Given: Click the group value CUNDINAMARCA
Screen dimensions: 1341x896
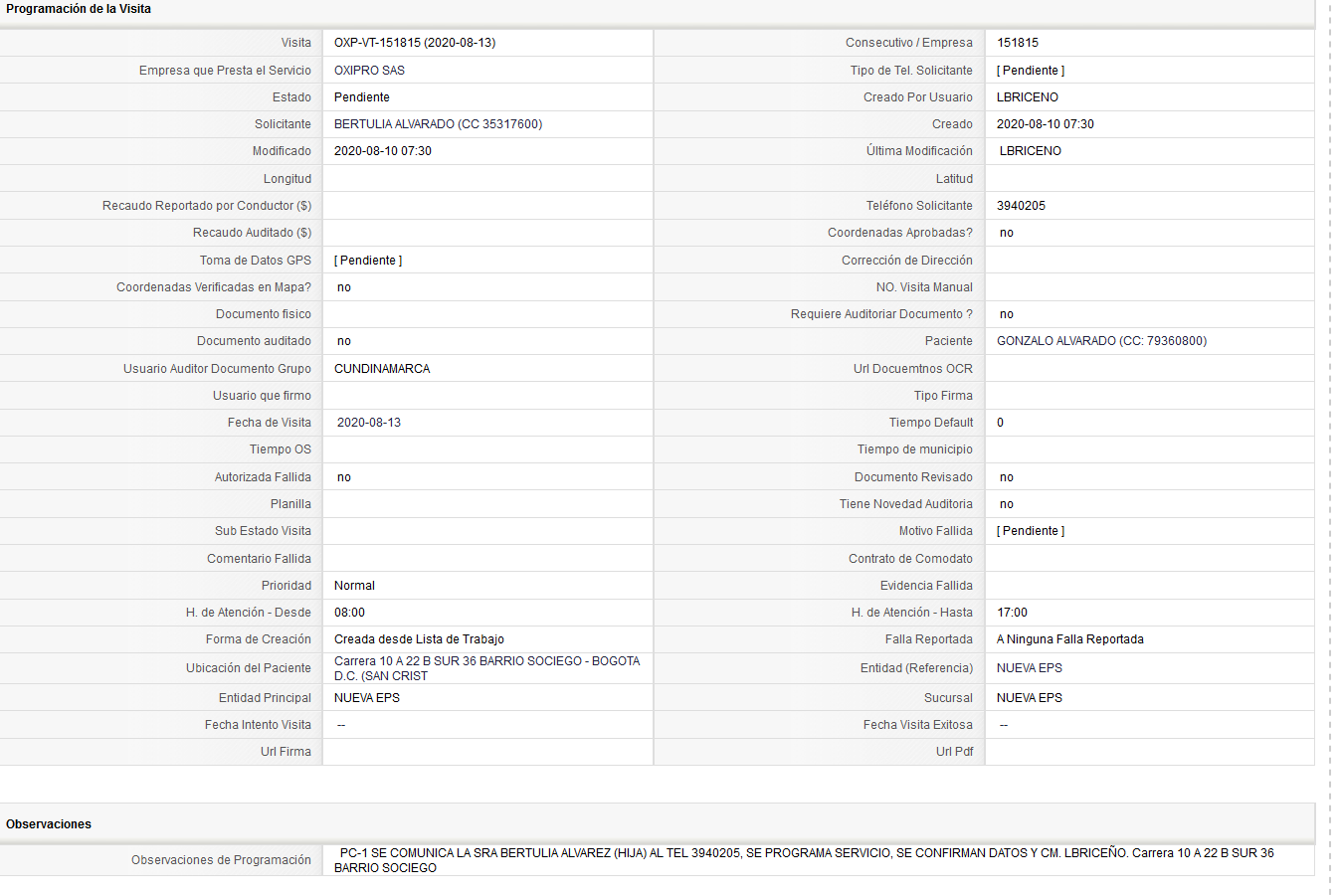Looking at the screenshot, I should [x=382, y=369].
